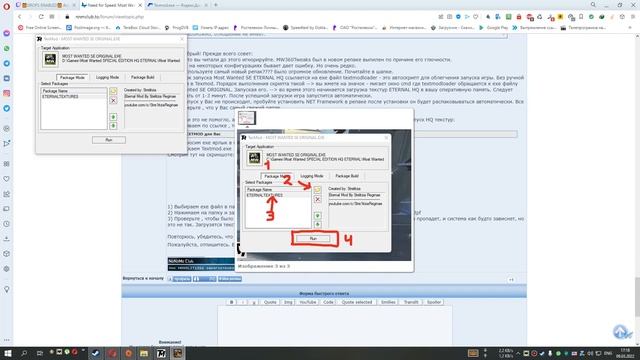The image size is (640, 360).
Task: Open History clock icon in sidebar
Action: coord(7,224)
